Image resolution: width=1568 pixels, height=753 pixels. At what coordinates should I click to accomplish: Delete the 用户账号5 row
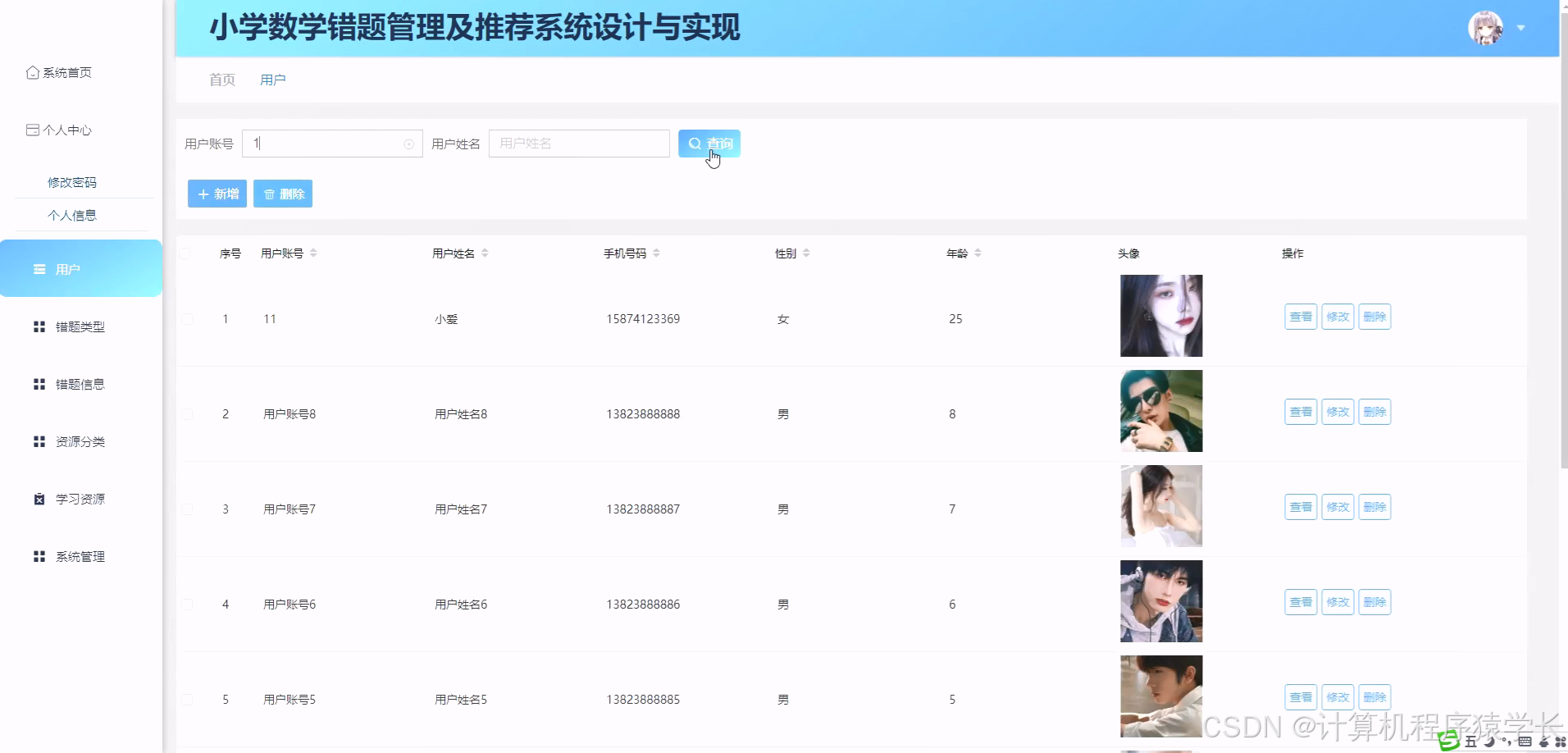1374,697
